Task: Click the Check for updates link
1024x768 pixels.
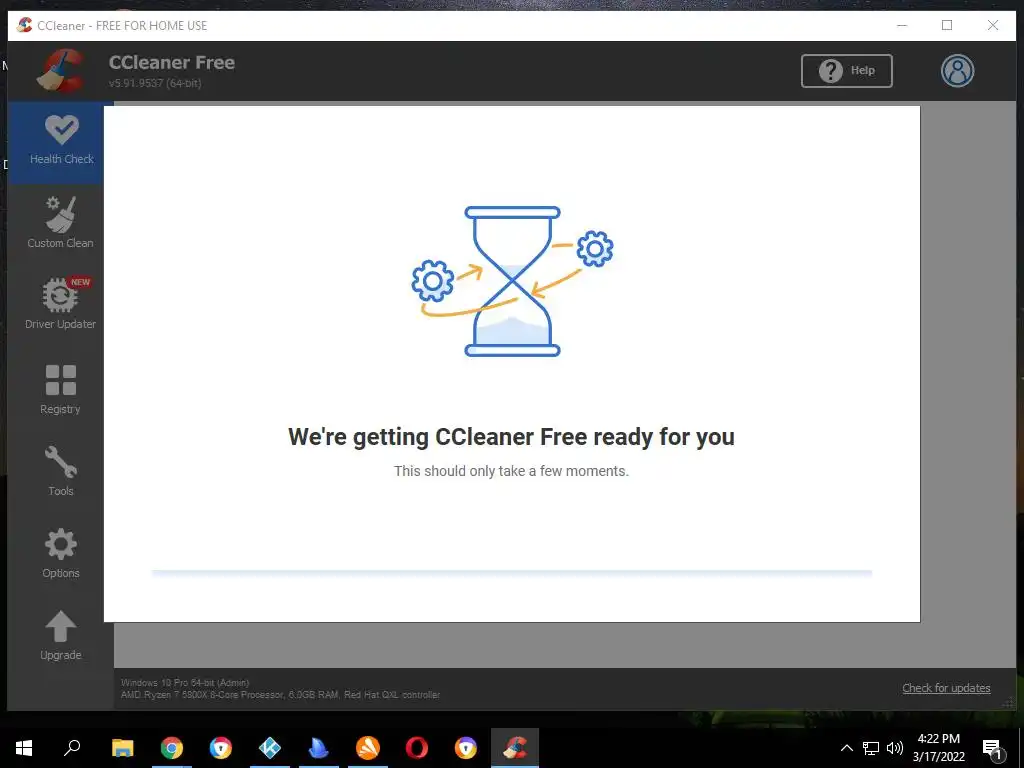Action: coord(946,688)
